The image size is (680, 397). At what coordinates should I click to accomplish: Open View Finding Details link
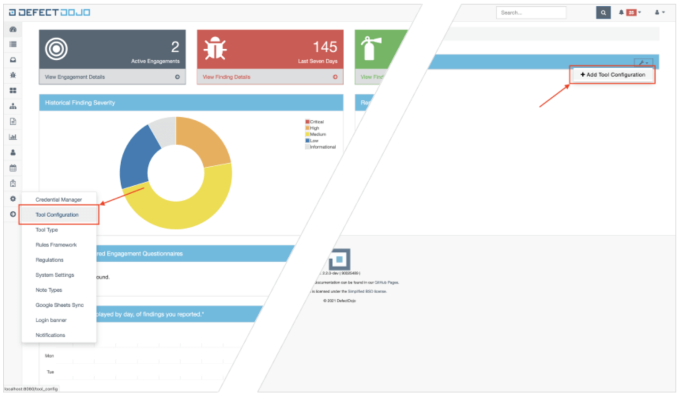pyautogui.click(x=226, y=77)
